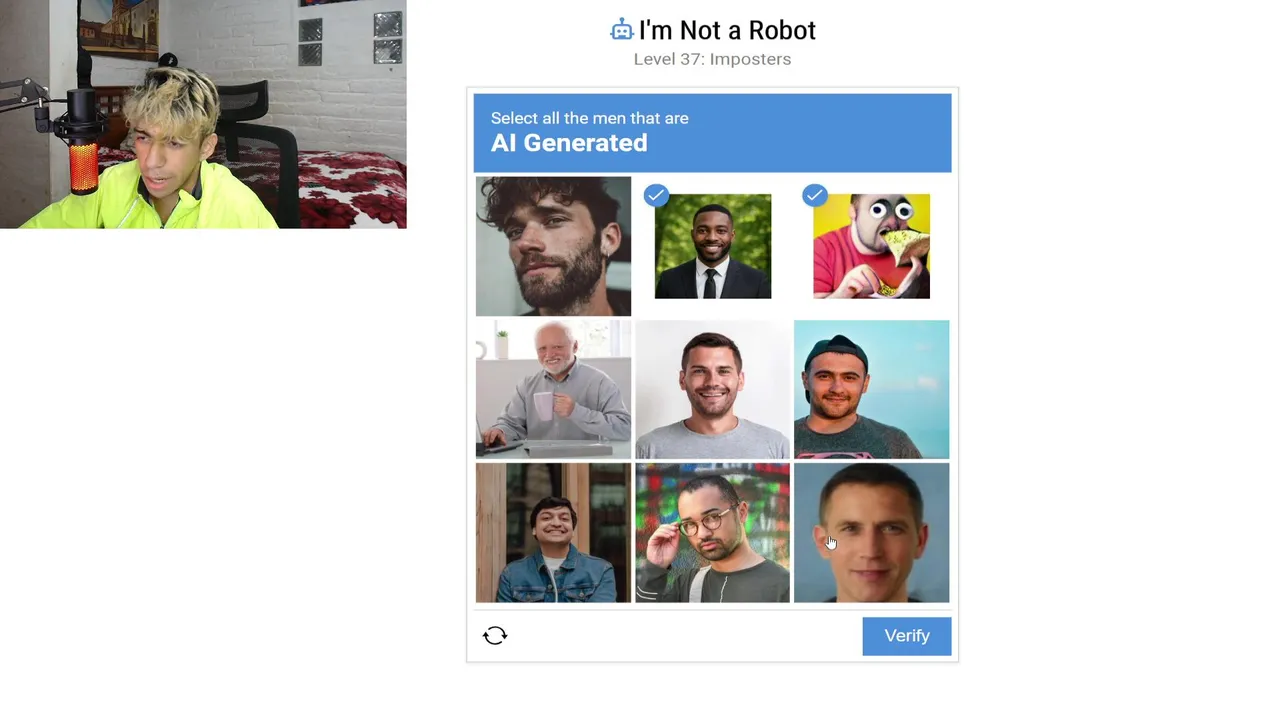Deselect the googly-eyed man eating taco

871,246
